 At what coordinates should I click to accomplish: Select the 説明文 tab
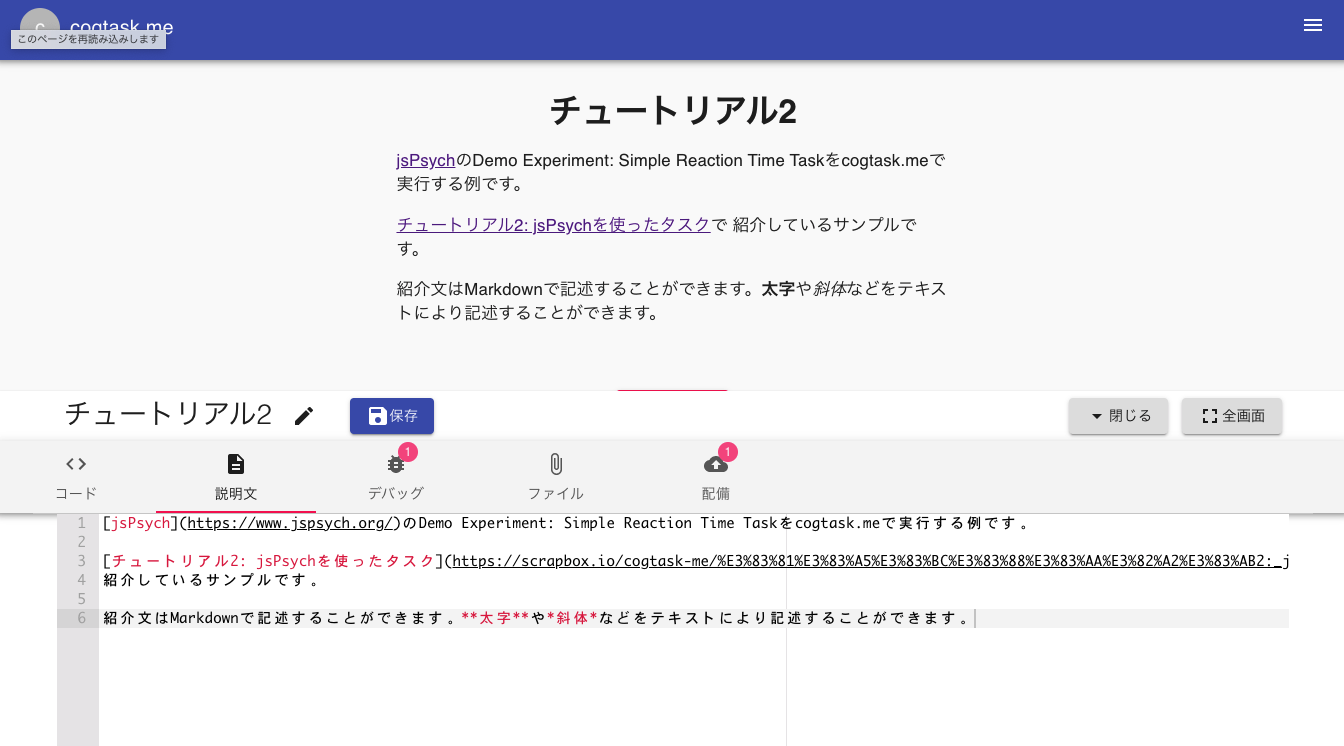coord(236,477)
